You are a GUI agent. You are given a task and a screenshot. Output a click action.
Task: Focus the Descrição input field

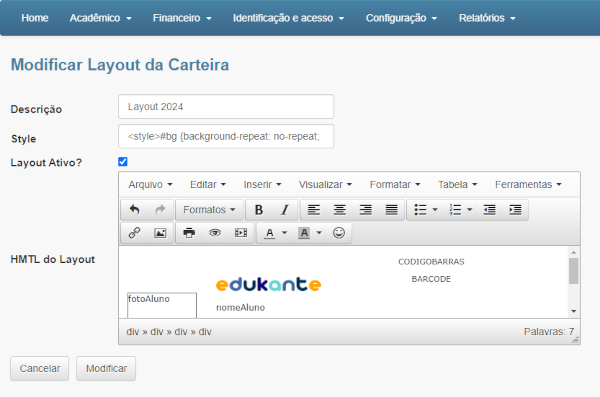[x=226, y=106]
